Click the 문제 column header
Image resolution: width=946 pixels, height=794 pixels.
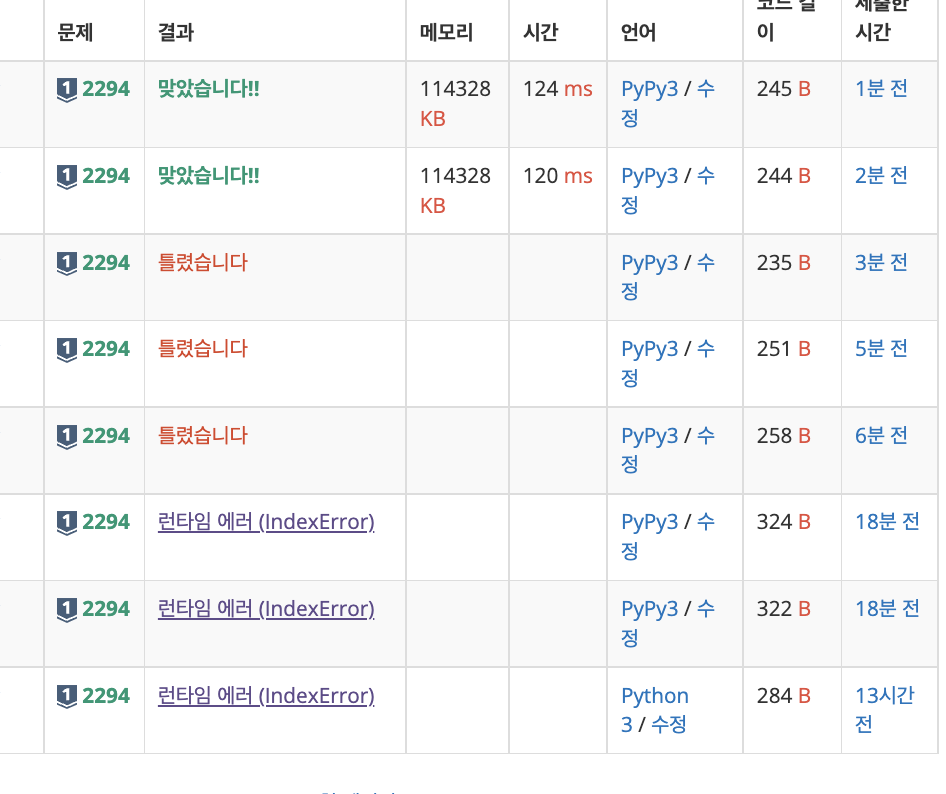[75, 32]
